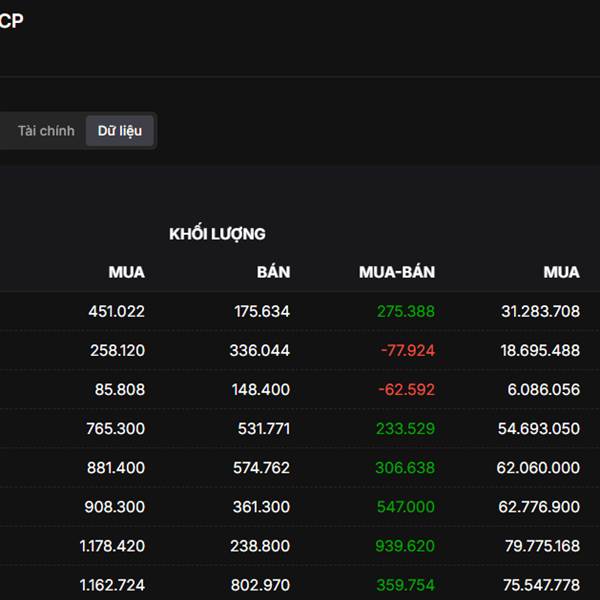This screenshot has height=600, width=600.
Task: Select buy value cell 6.086.056
Action: [544, 390]
